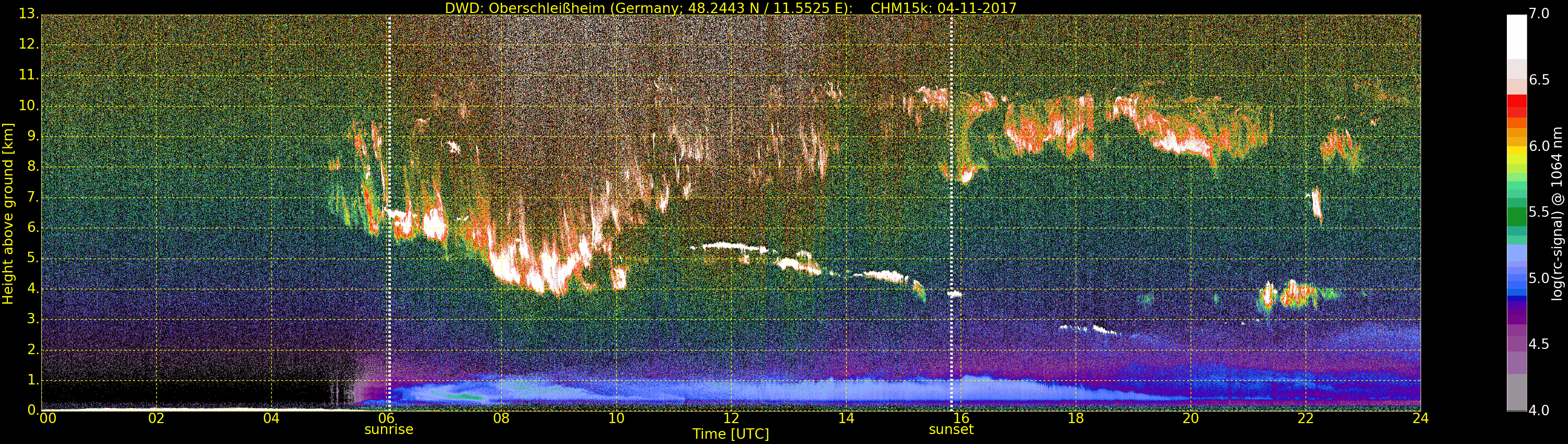Click the x-axis tick label '10'
Screen dimensions: 1568x444
click(x=617, y=418)
